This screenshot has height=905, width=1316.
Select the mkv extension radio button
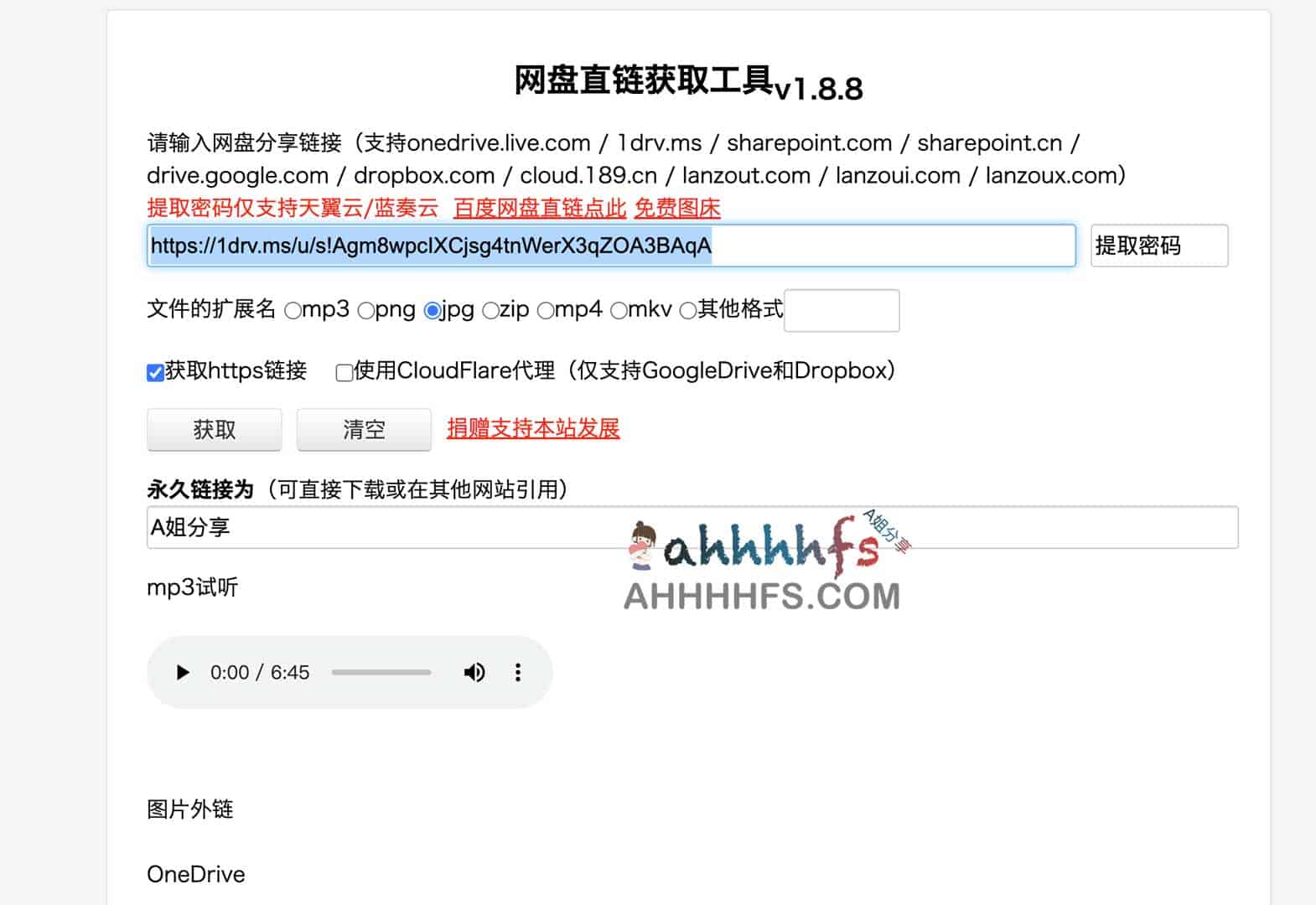pos(619,311)
